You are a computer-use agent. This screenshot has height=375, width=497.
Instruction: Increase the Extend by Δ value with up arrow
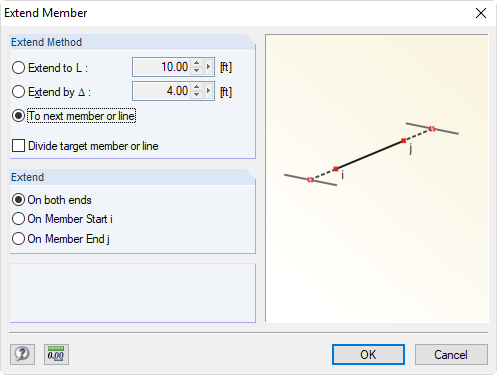pyautogui.click(x=197, y=87)
